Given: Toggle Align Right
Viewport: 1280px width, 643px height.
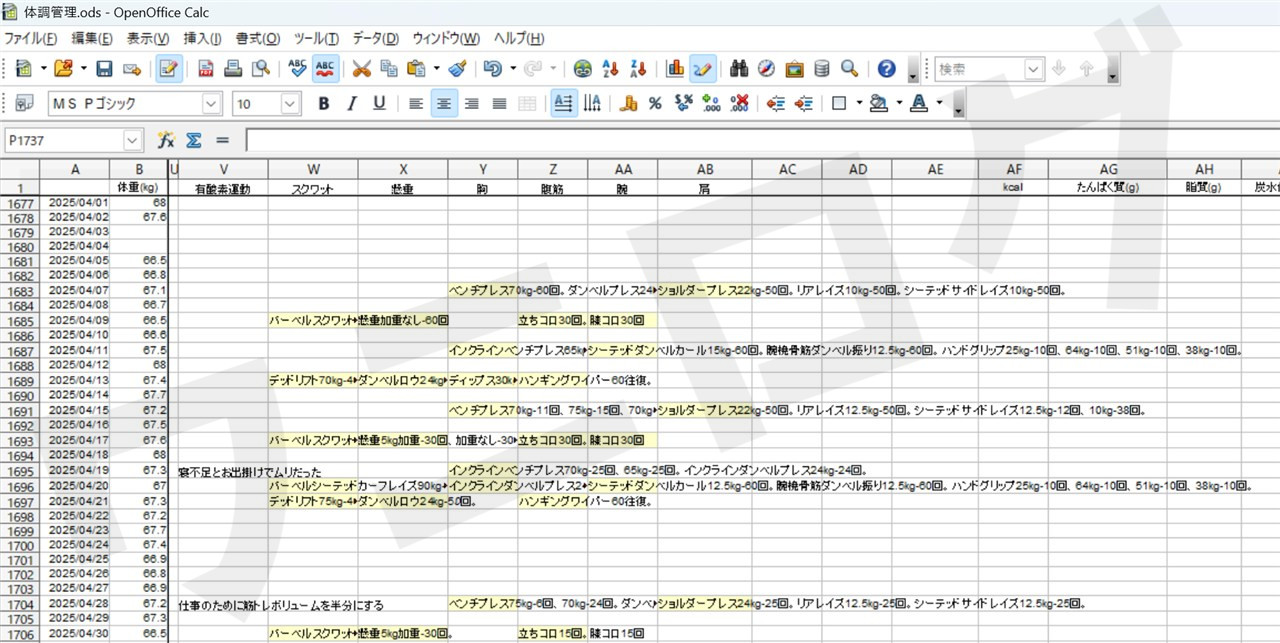Looking at the screenshot, I should (472, 103).
